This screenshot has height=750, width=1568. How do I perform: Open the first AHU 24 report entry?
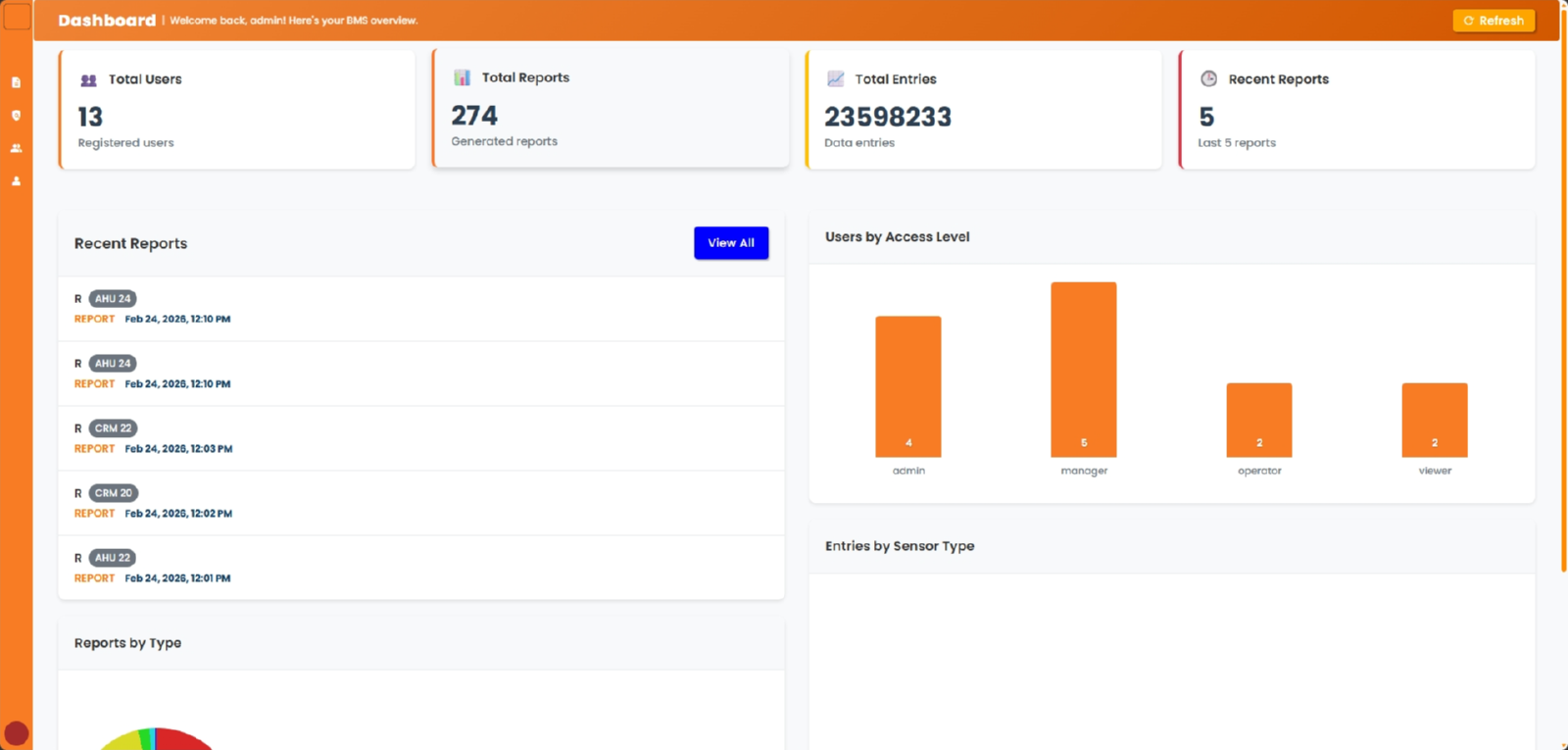[421, 309]
